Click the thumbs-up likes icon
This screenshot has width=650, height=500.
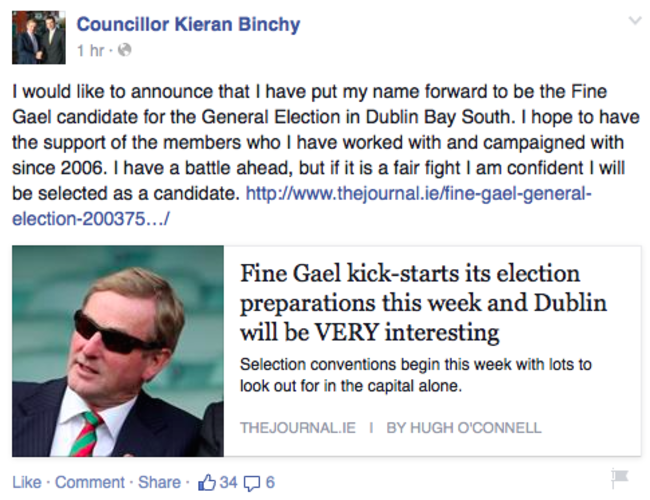(x=207, y=482)
